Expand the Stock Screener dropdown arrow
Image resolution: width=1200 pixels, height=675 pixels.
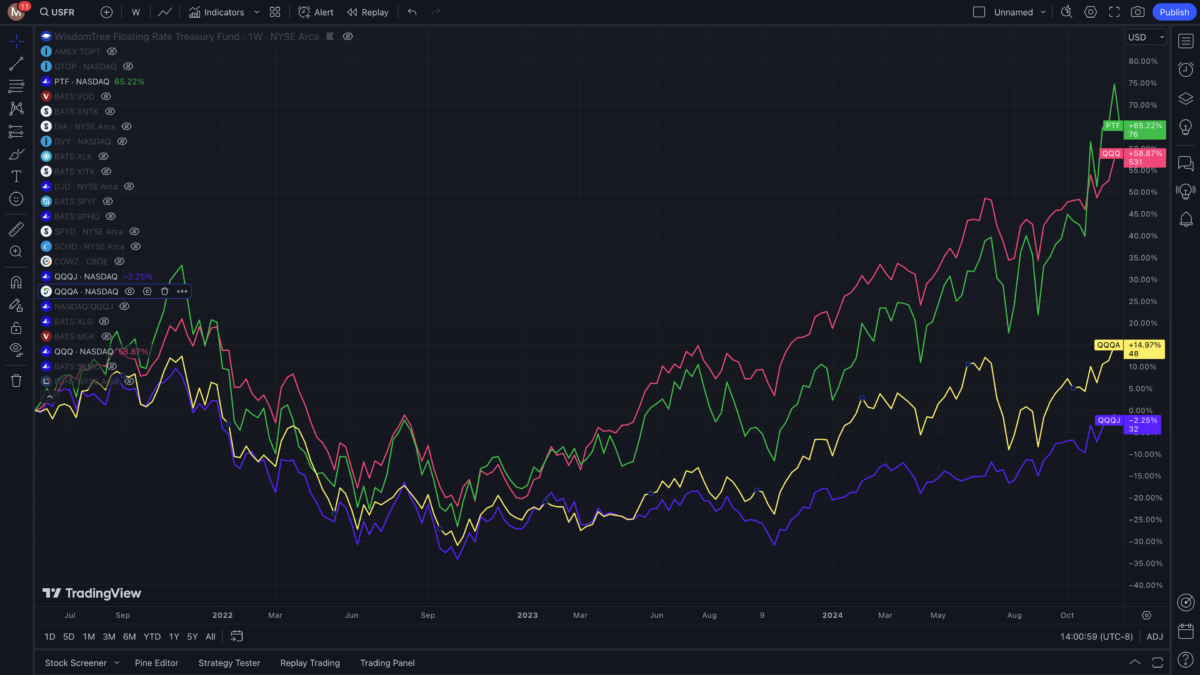(116, 663)
